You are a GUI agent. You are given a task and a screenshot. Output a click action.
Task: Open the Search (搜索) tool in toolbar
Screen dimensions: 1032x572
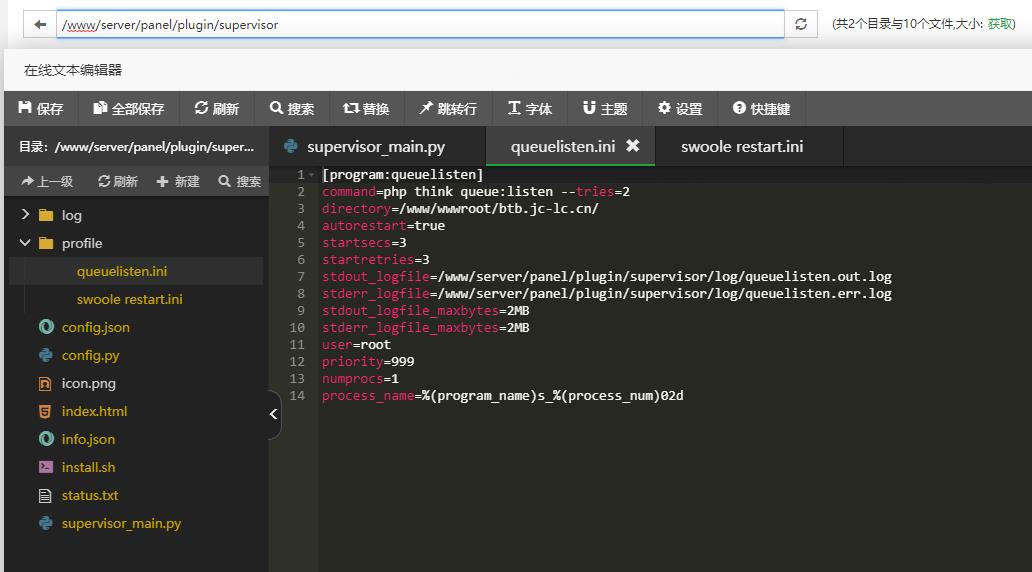pos(291,109)
